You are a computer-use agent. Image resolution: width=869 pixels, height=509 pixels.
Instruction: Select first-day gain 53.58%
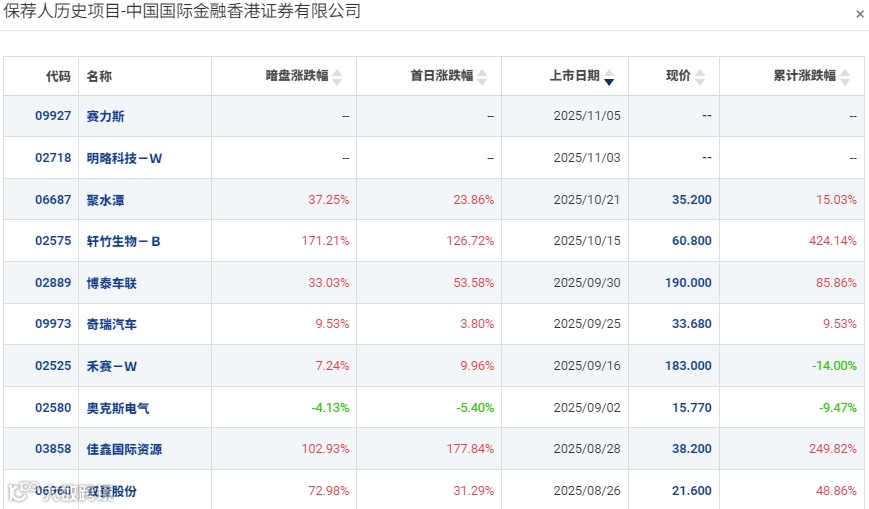click(473, 283)
